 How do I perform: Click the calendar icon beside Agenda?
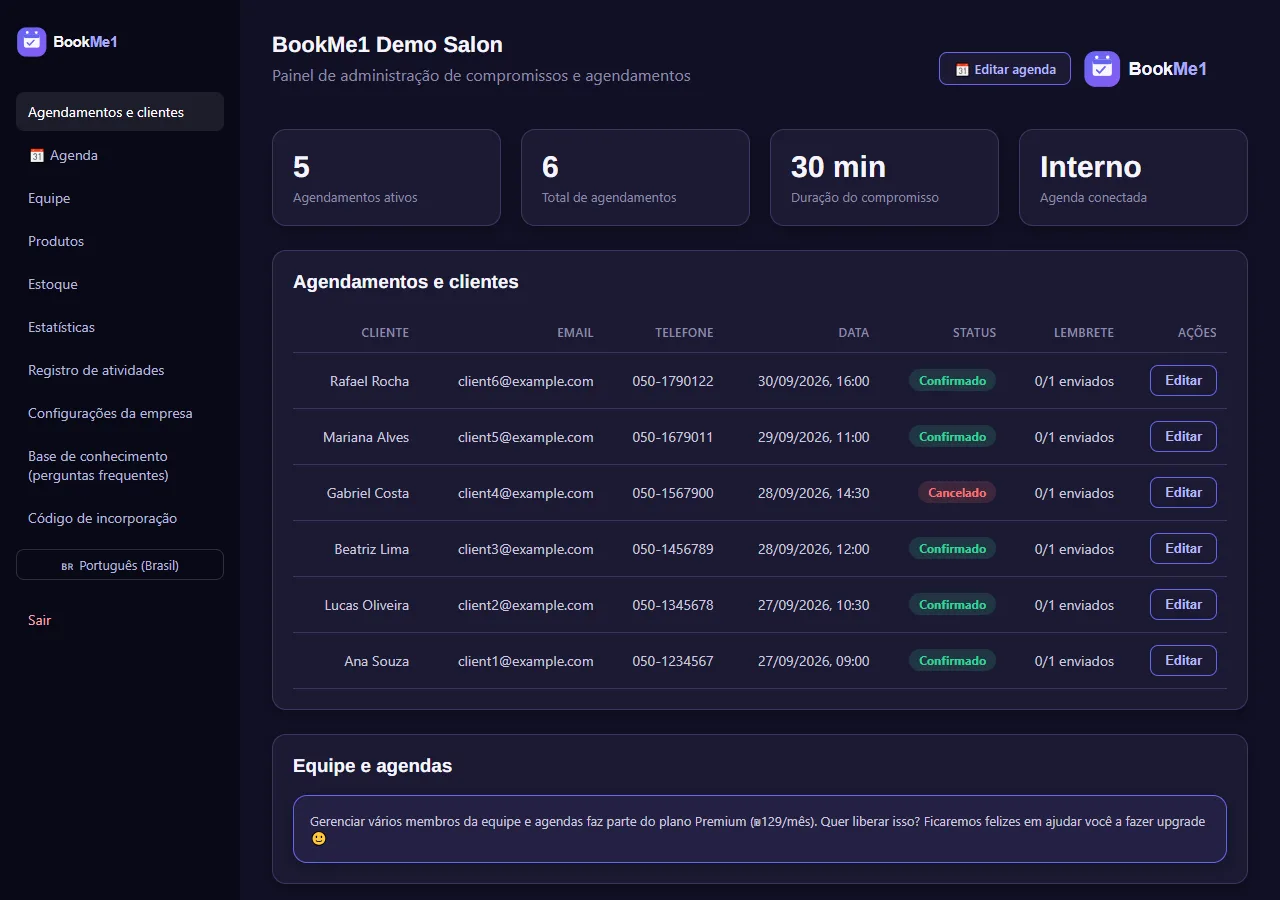pos(37,155)
